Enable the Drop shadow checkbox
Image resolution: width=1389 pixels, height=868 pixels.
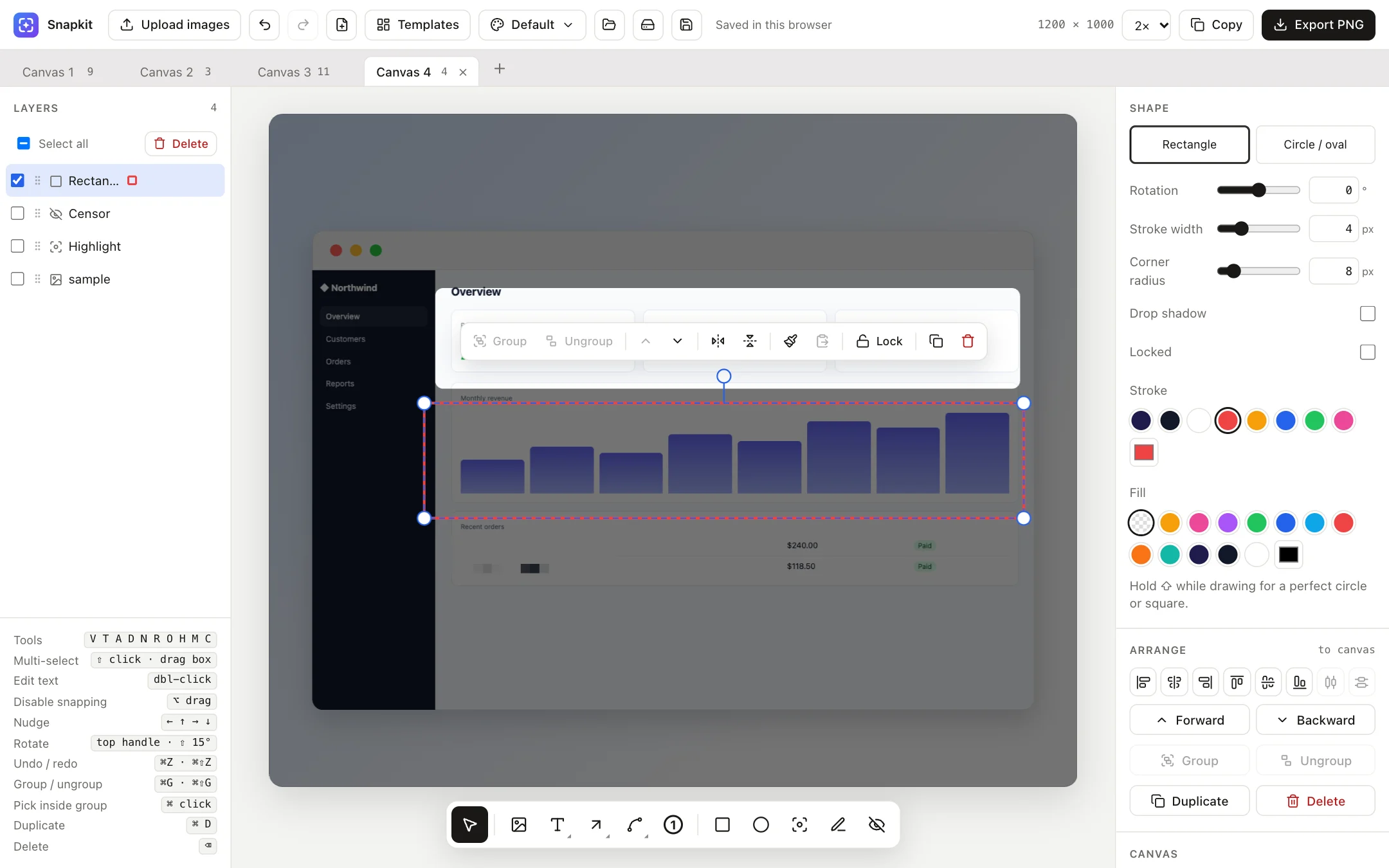[x=1368, y=314]
